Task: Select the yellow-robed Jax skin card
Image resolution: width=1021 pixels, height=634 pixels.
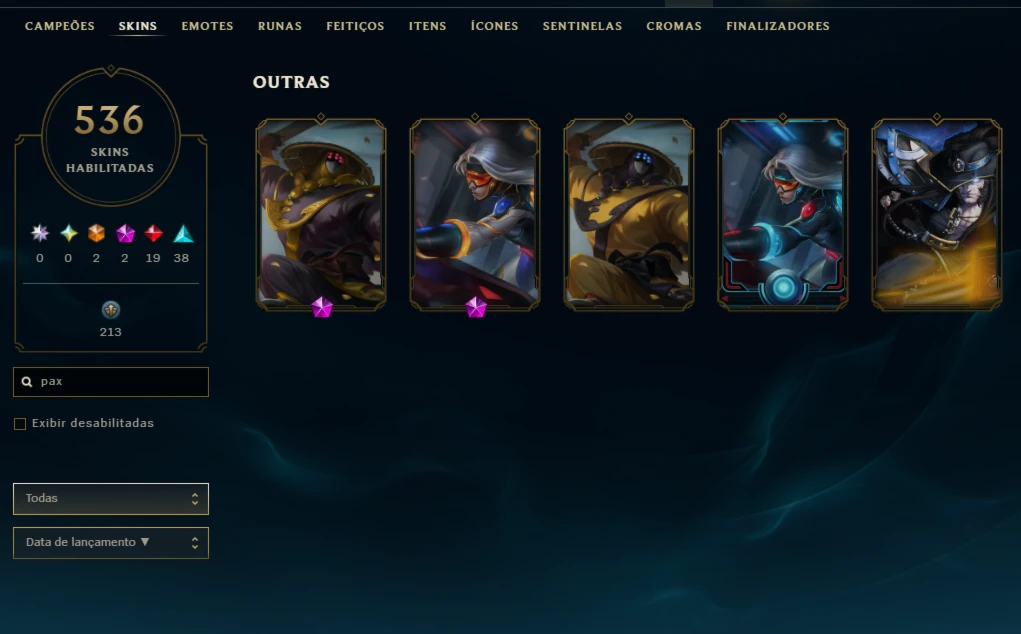Action: [x=629, y=214]
